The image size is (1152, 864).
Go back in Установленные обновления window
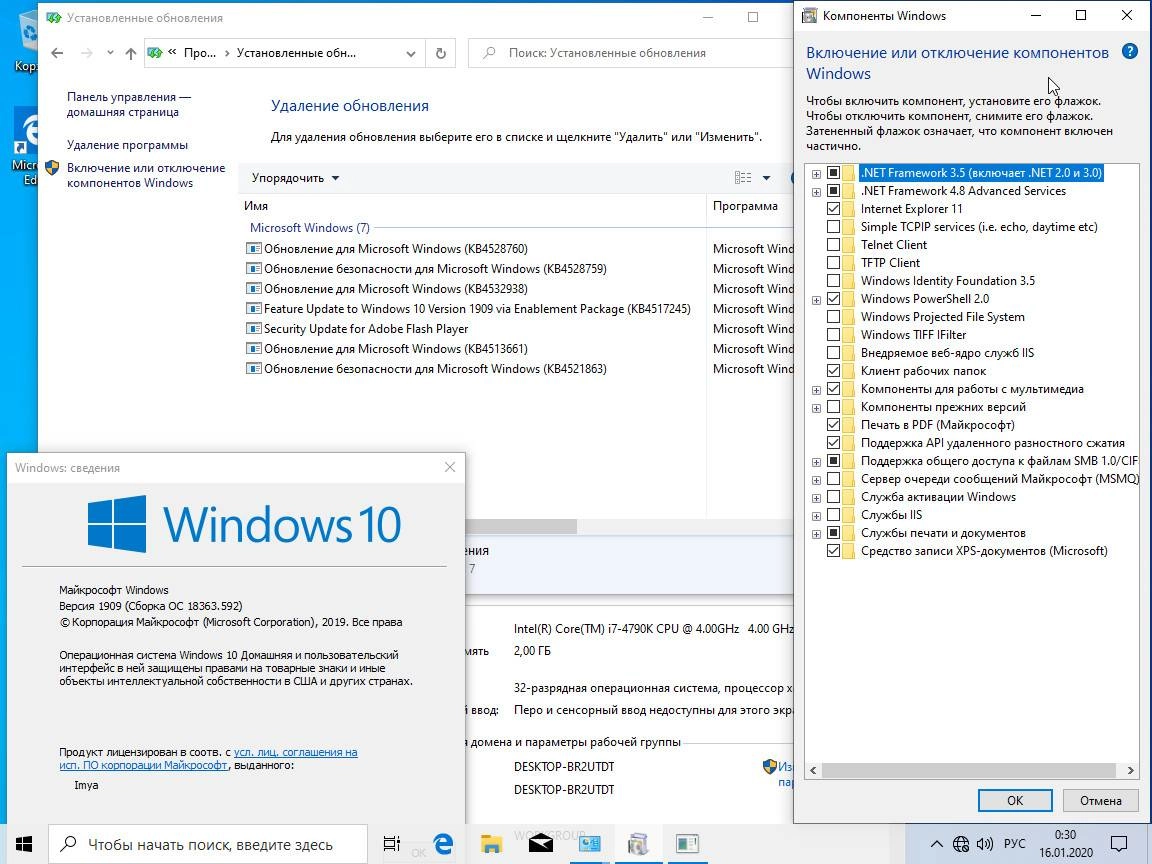(x=57, y=53)
